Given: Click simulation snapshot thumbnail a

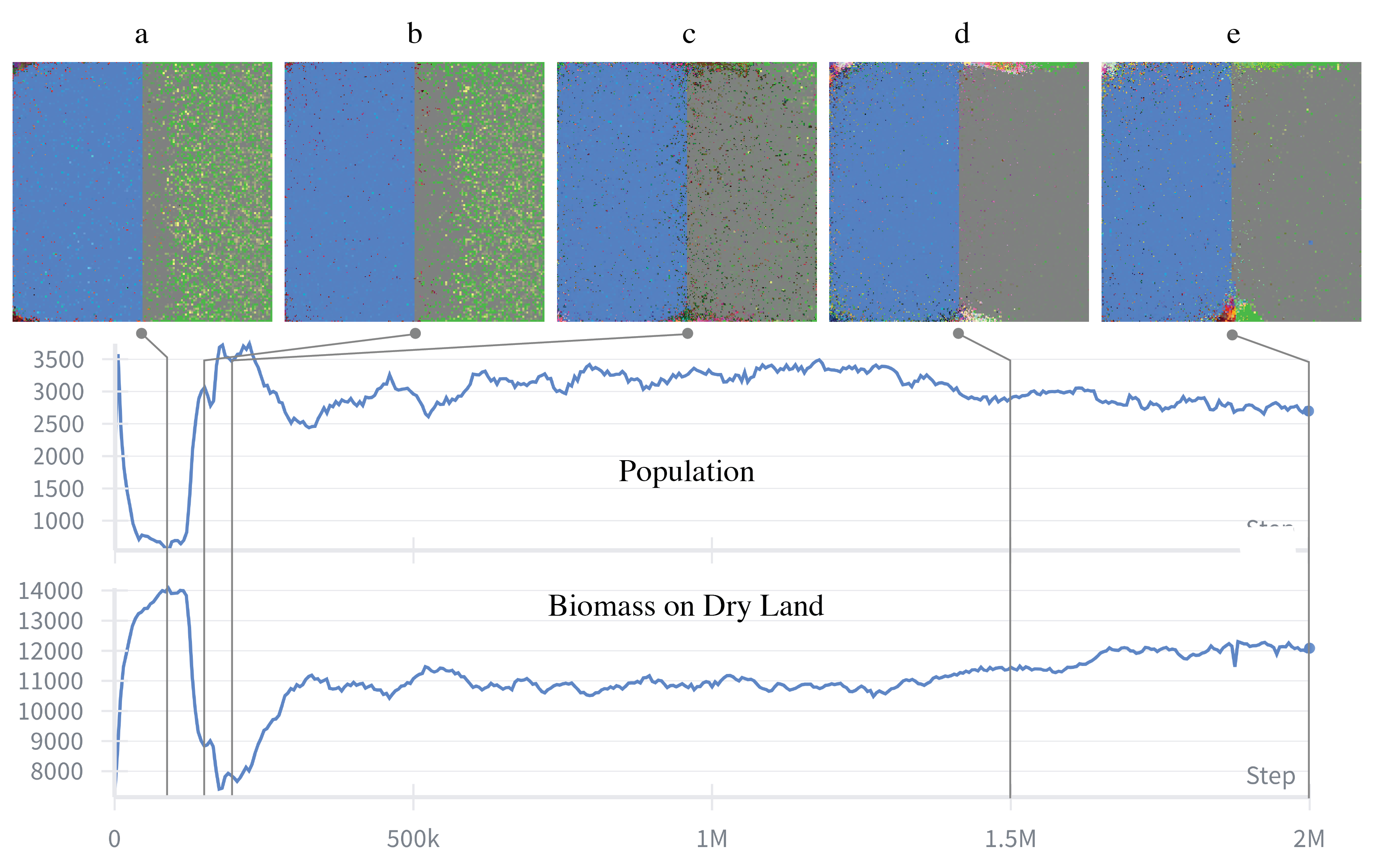Looking at the screenshot, I should coord(142,192).
